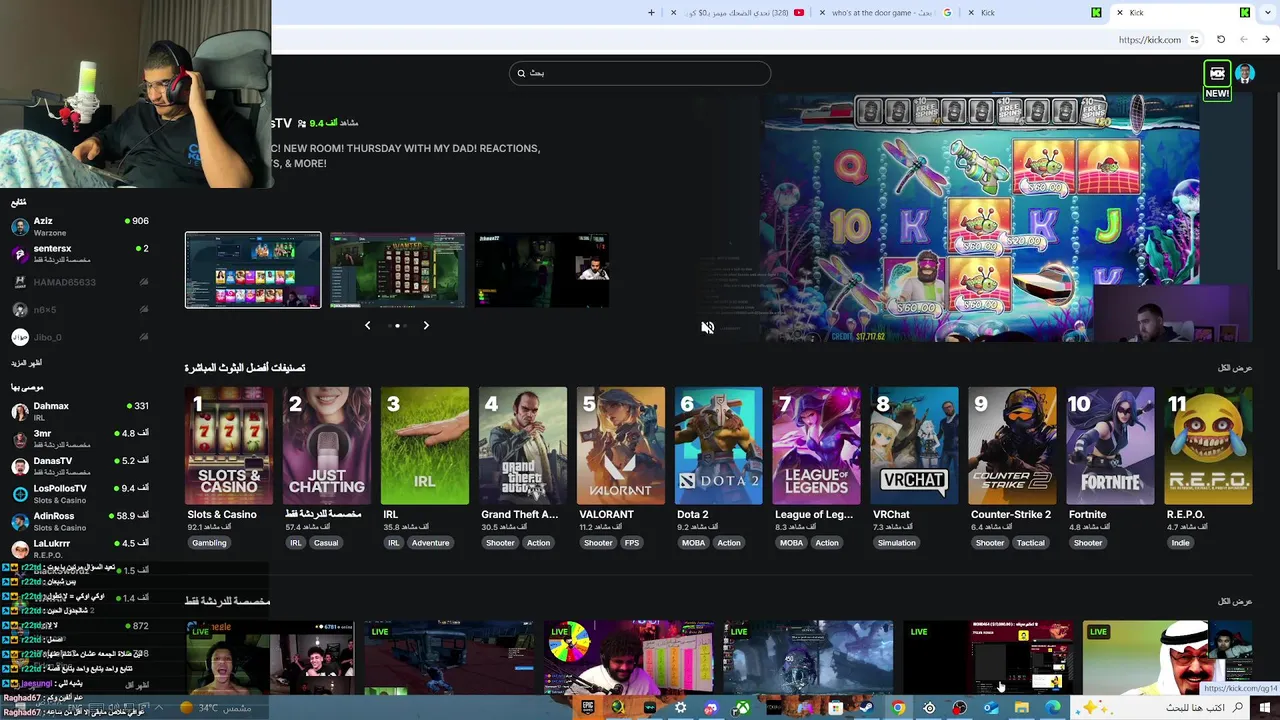Click the Tactical tag
This screenshot has height=720, width=1280.
[1031, 543]
